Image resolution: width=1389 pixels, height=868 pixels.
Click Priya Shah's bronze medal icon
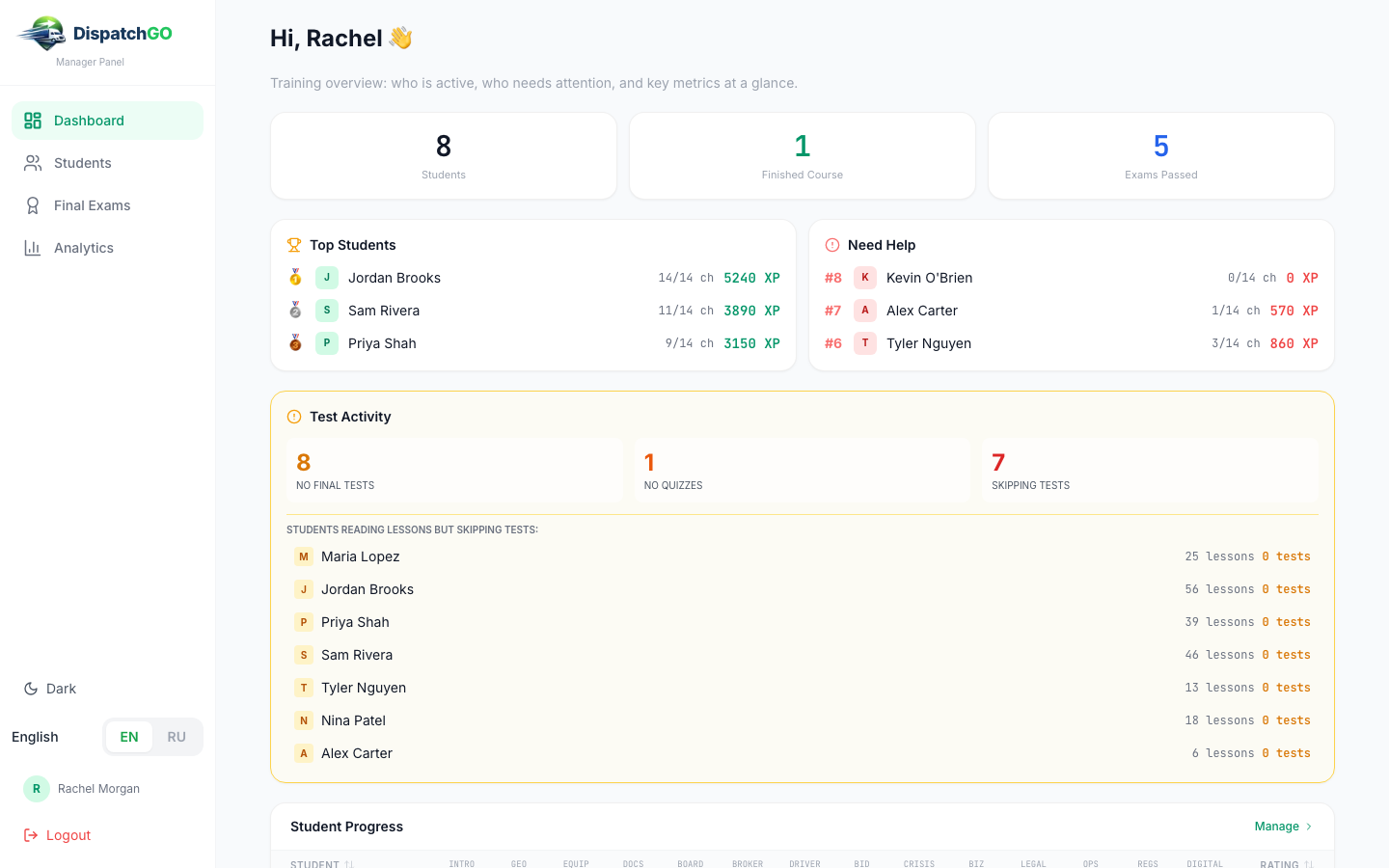pyautogui.click(x=295, y=343)
